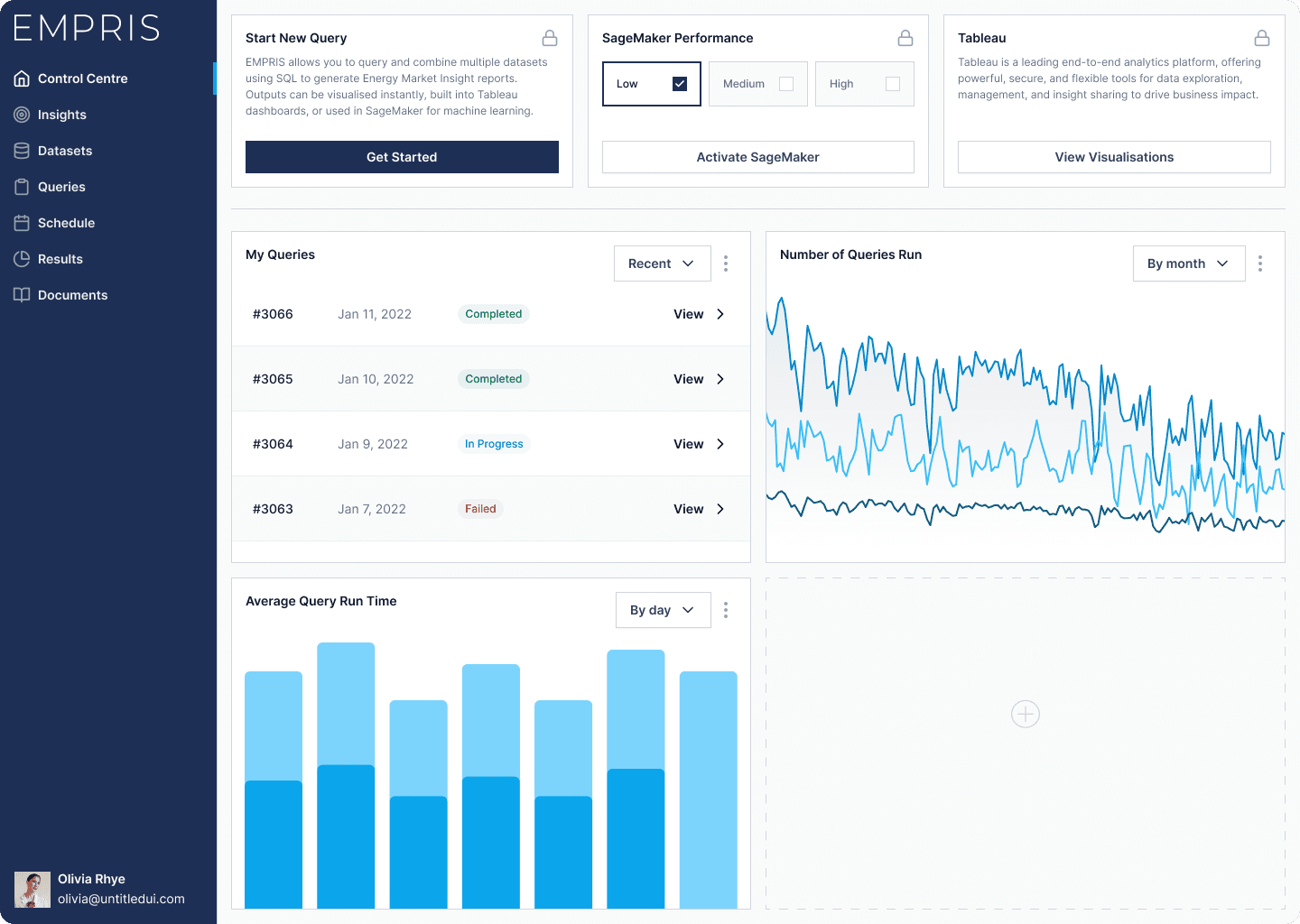Check the High performance checkbox
The image size is (1300, 924).
pyautogui.click(x=893, y=84)
